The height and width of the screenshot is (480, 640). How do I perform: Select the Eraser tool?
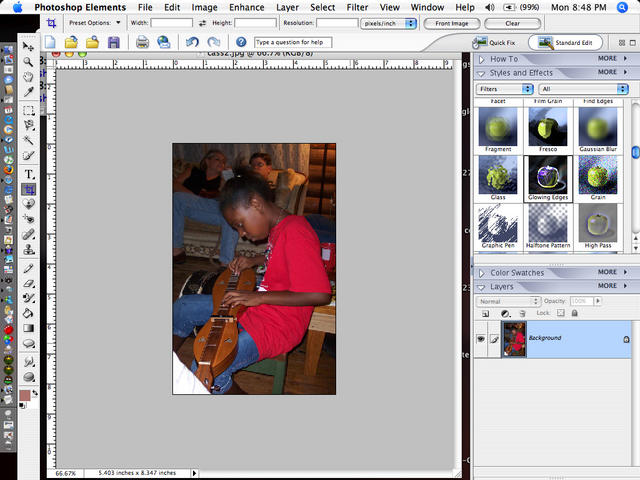(28, 283)
